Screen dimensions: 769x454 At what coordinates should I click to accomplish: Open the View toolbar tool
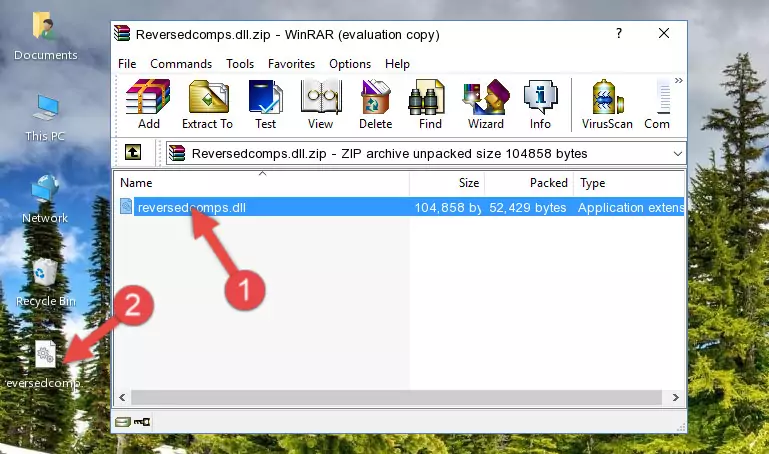pos(321,104)
